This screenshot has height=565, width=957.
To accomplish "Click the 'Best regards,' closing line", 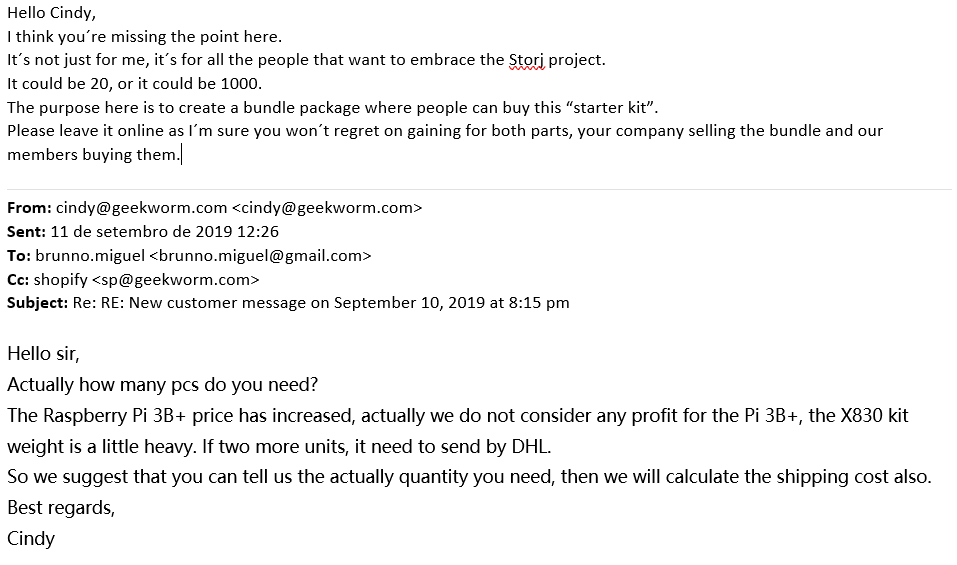I will pyautogui.click(x=61, y=508).
